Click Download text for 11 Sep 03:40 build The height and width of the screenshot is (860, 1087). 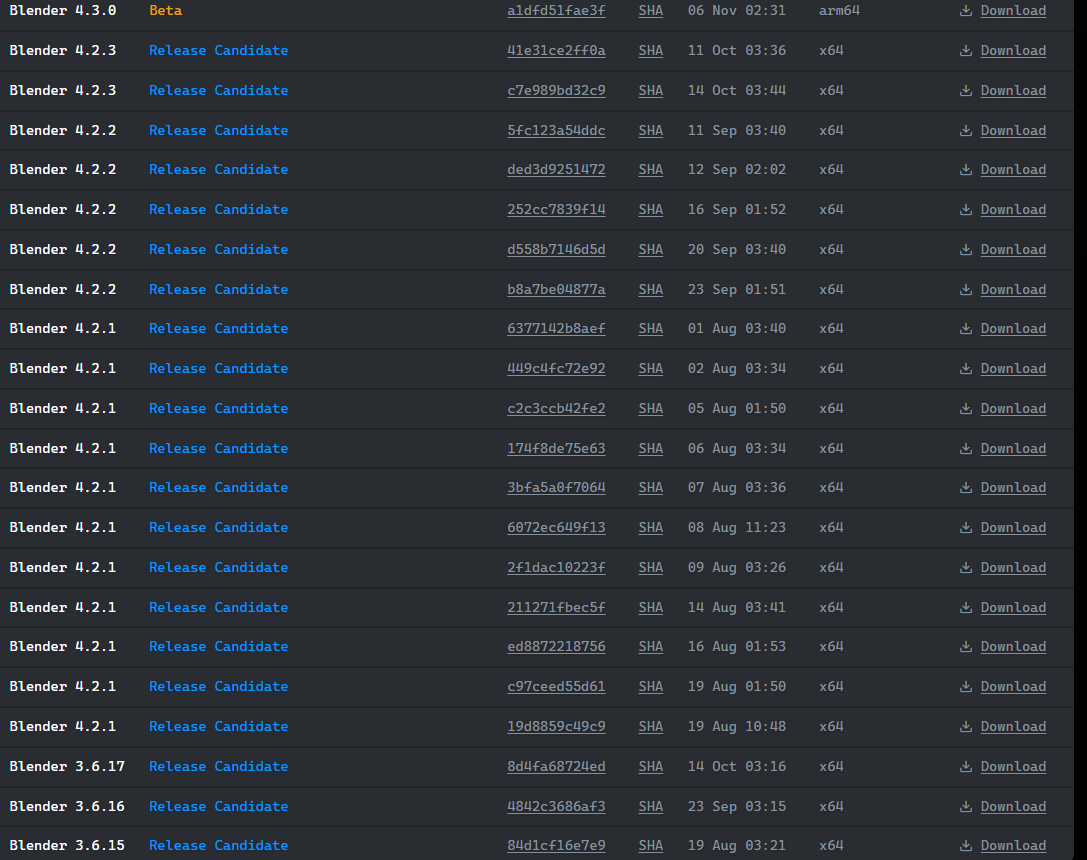tap(1013, 130)
